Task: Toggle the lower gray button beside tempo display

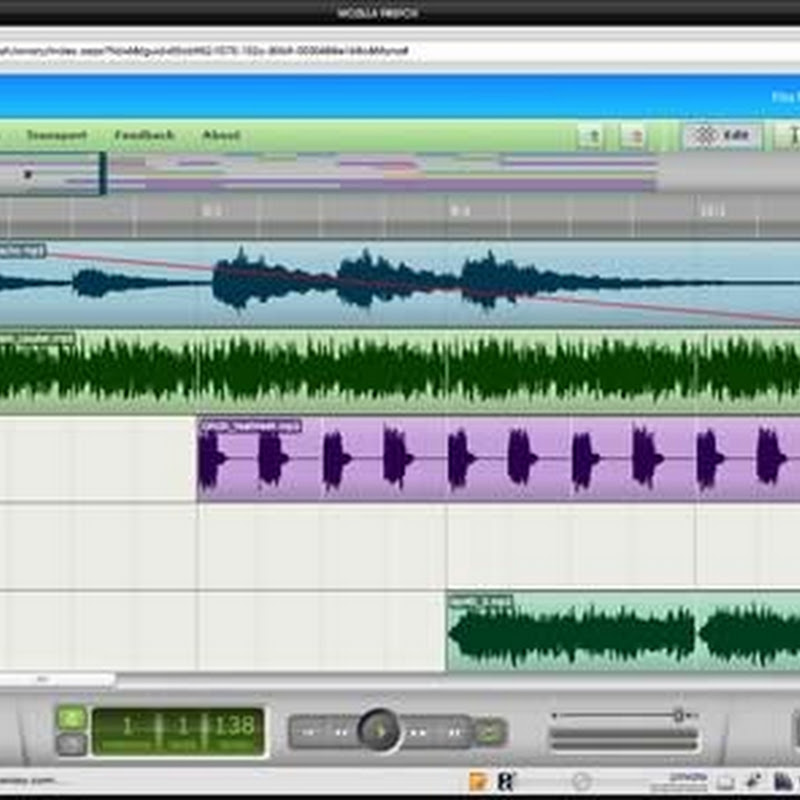Action: point(71,743)
